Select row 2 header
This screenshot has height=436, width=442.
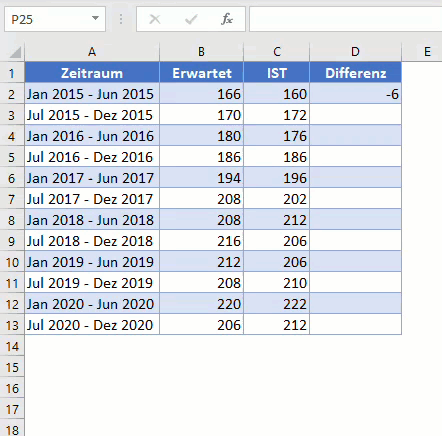click(x=12, y=94)
